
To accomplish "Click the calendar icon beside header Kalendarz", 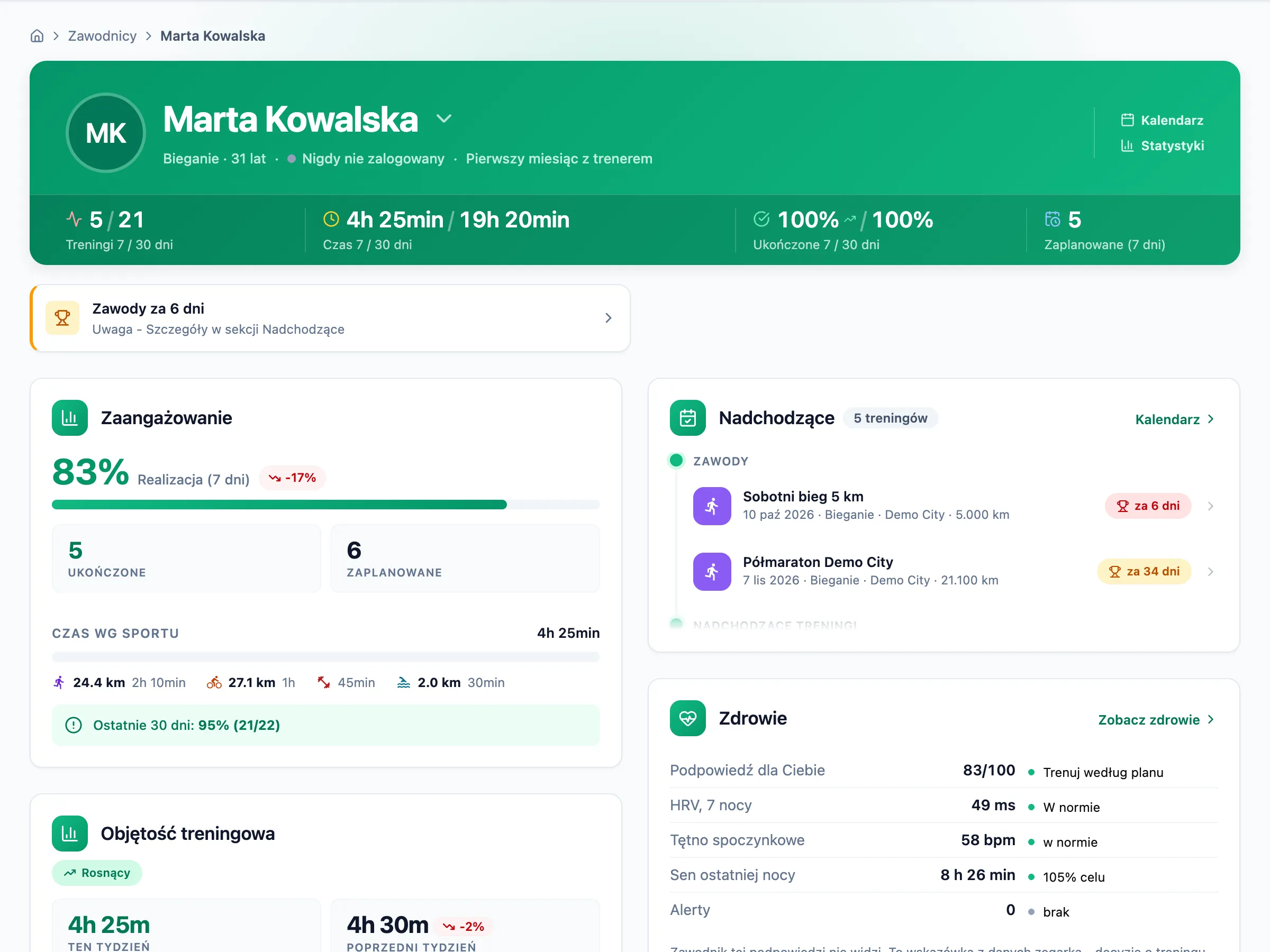I will coord(1127,121).
